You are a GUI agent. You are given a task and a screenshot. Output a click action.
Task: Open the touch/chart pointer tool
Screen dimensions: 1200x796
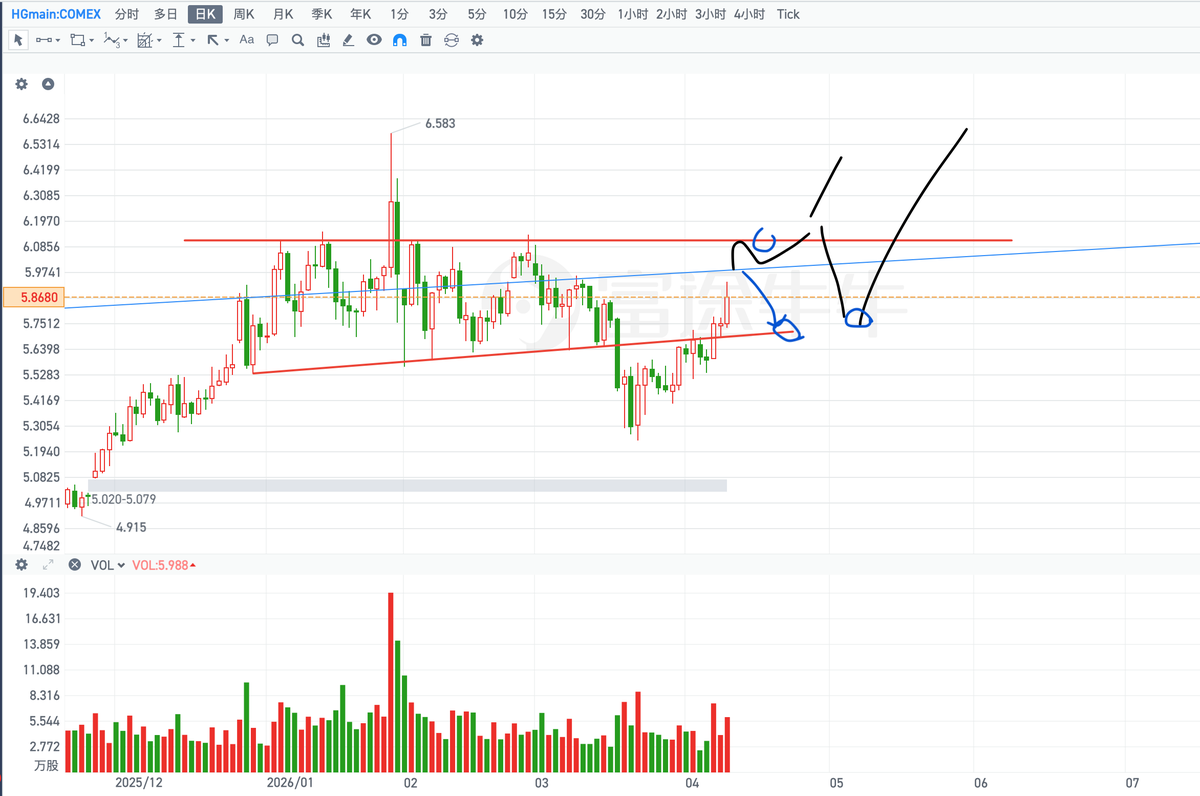click(323, 40)
